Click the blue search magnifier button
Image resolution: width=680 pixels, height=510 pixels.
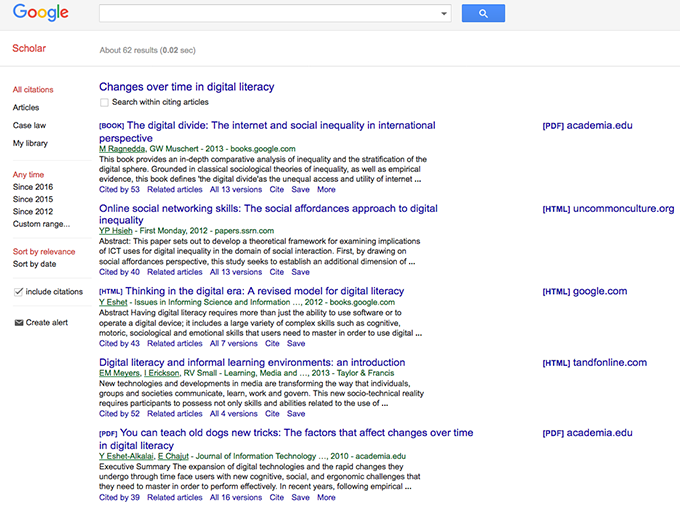(x=483, y=13)
